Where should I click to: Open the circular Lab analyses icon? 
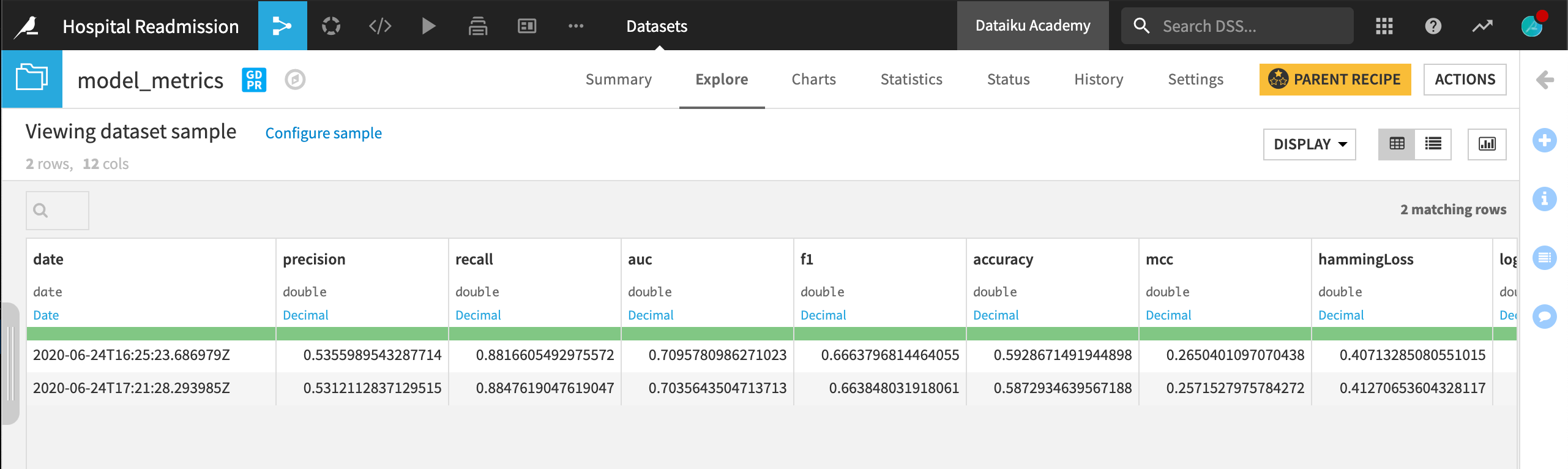[x=331, y=26]
